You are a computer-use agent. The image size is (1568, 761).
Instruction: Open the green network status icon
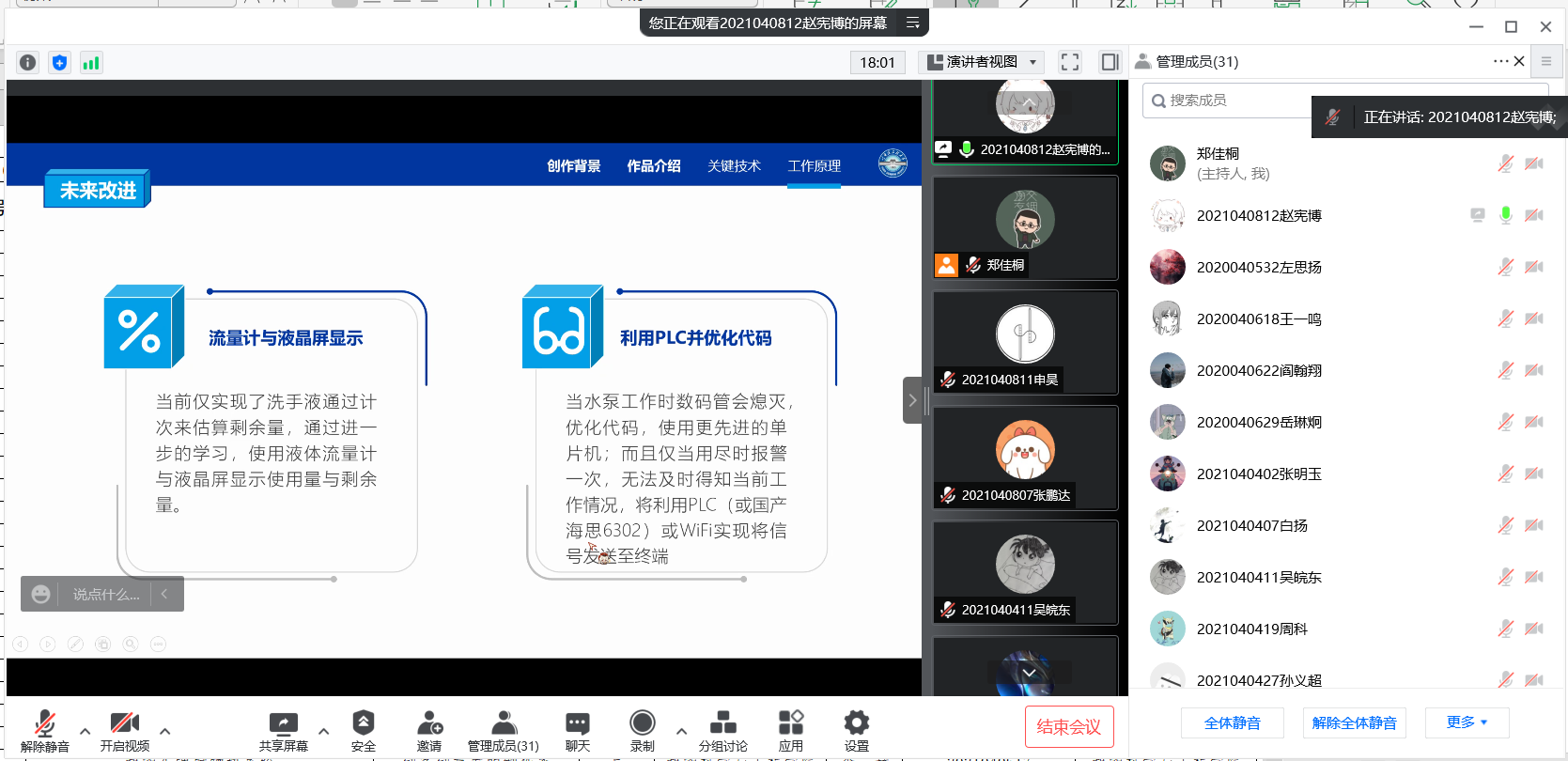91,63
